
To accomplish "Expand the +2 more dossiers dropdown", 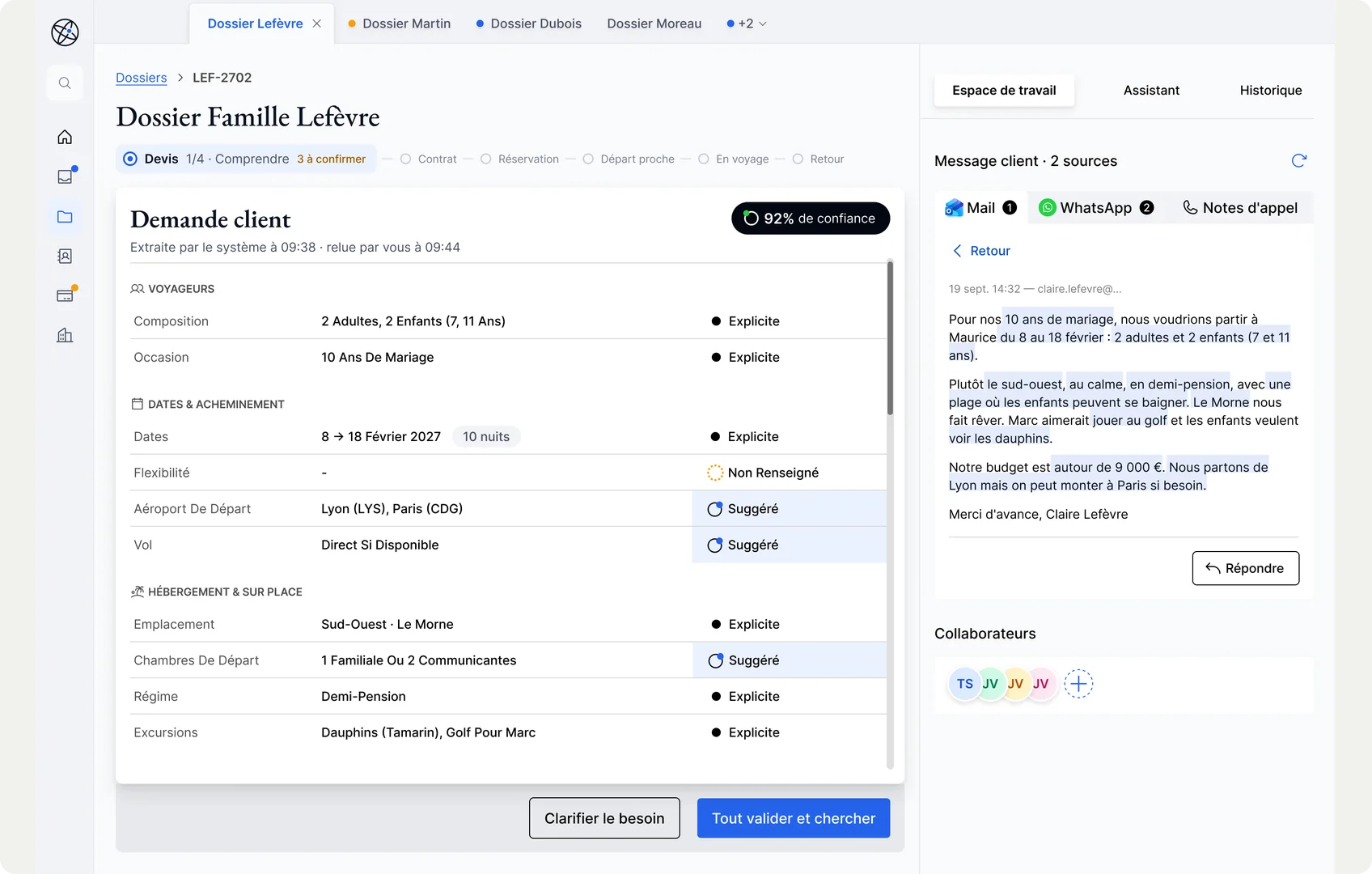I will pos(747,23).
